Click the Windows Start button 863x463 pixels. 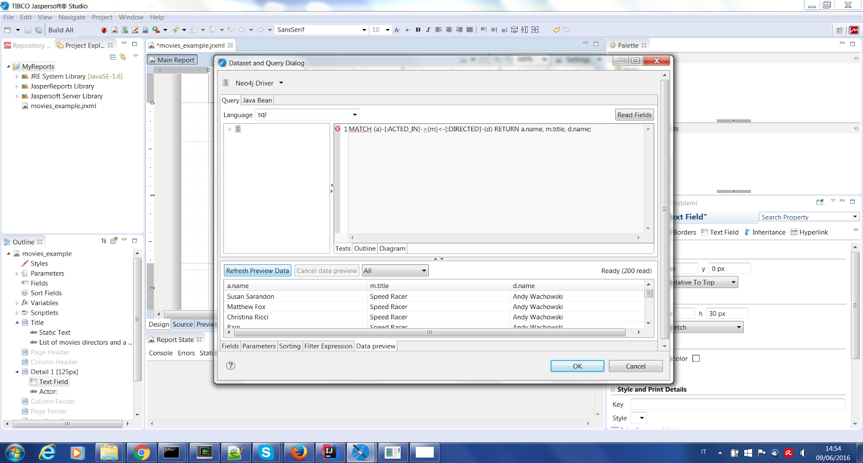pyautogui.click(x=15, y=453)
